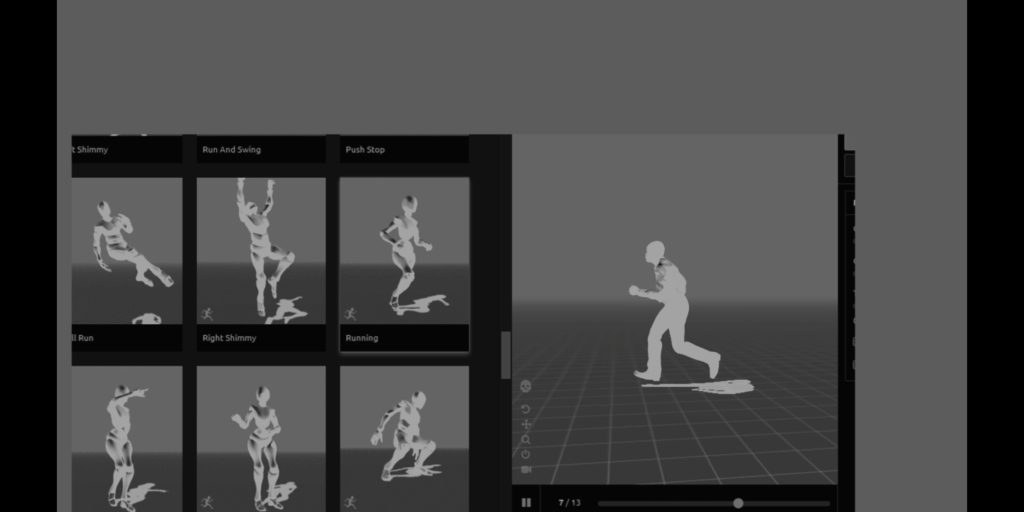Click the running-man icon on the Running thumbnail
The image size is (1024, 512).
pyautogui.click(x=350, y=313)
